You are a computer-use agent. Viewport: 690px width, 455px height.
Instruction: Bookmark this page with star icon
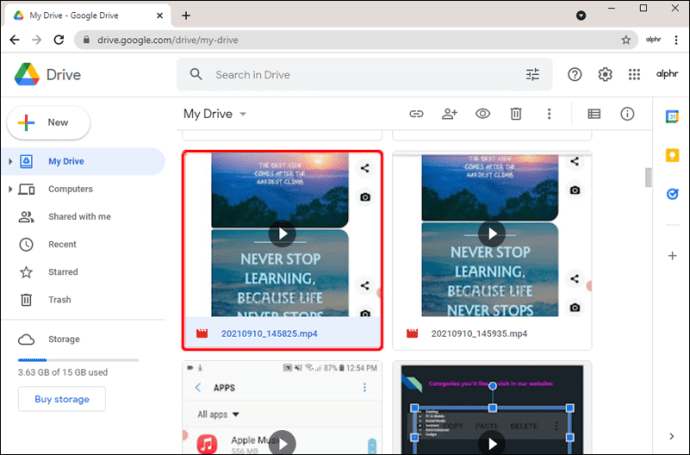(x=626, y=40)
